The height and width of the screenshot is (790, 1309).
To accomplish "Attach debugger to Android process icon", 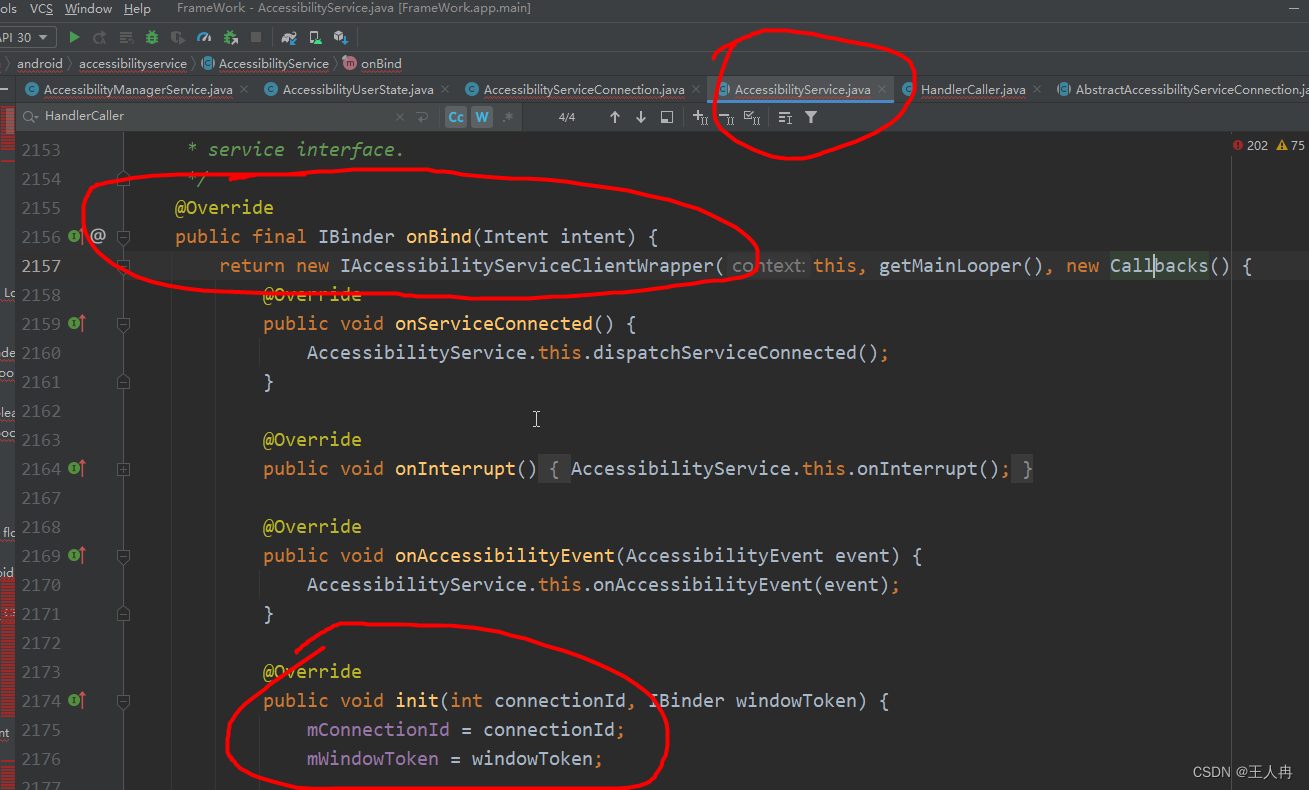I will point(231,37).
